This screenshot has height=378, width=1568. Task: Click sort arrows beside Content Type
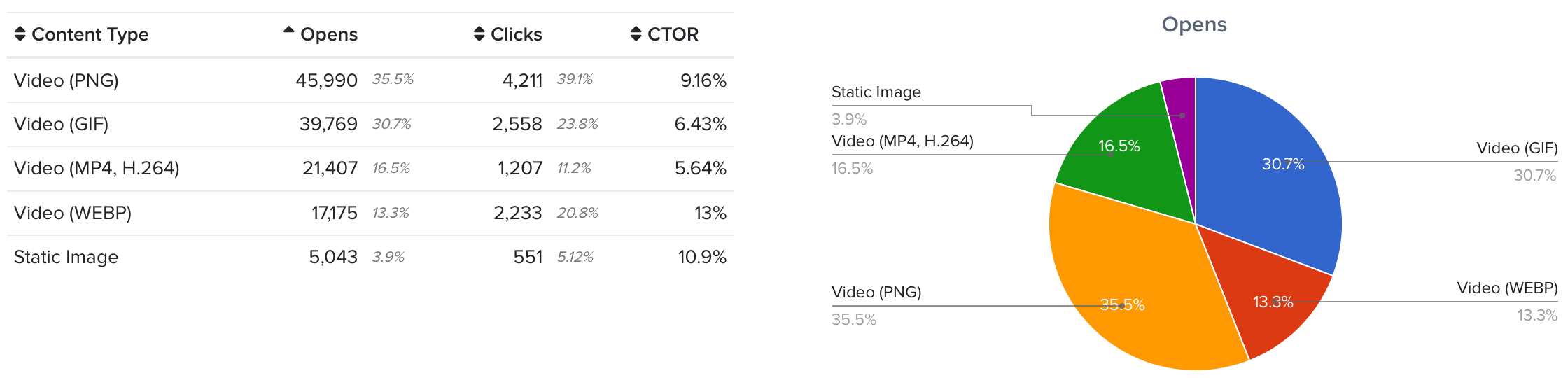coord(20,34)
